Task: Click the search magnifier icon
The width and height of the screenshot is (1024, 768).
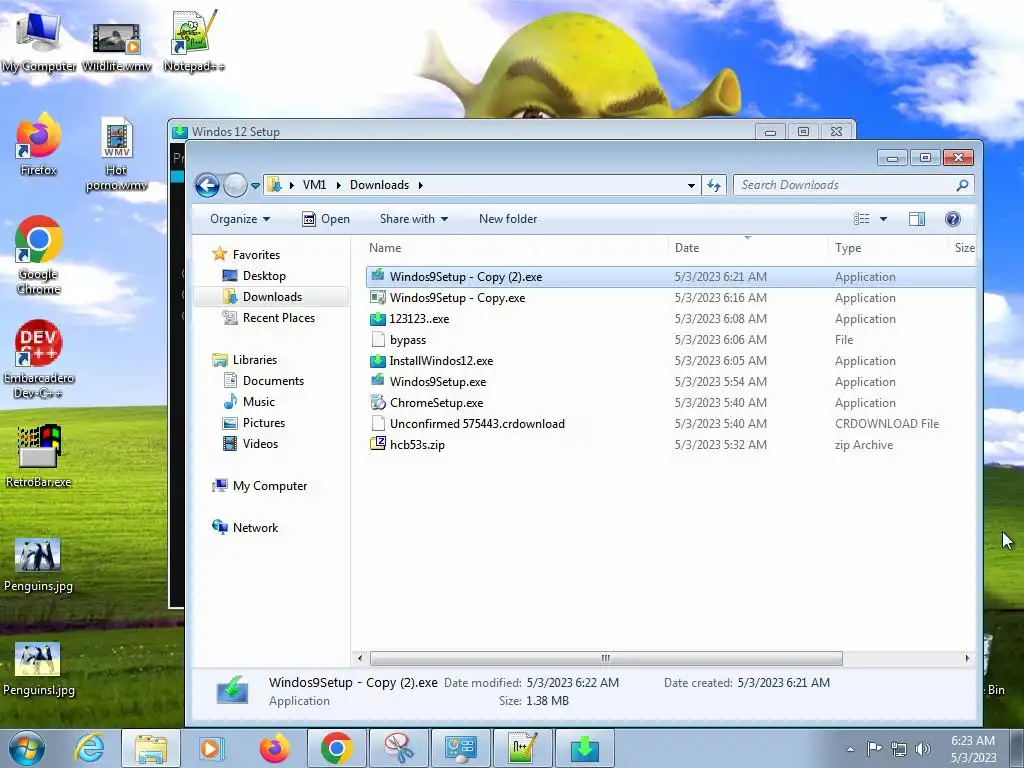Action: (x=962, y=185)
